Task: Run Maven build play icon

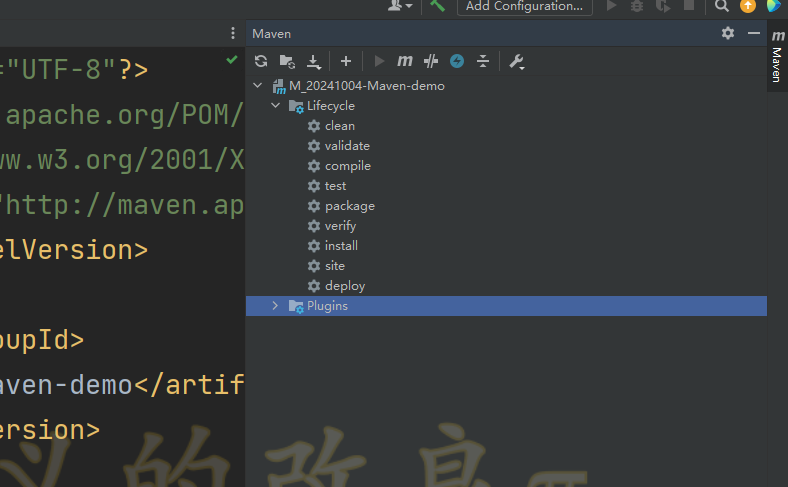Action: [x=379, y=61]
